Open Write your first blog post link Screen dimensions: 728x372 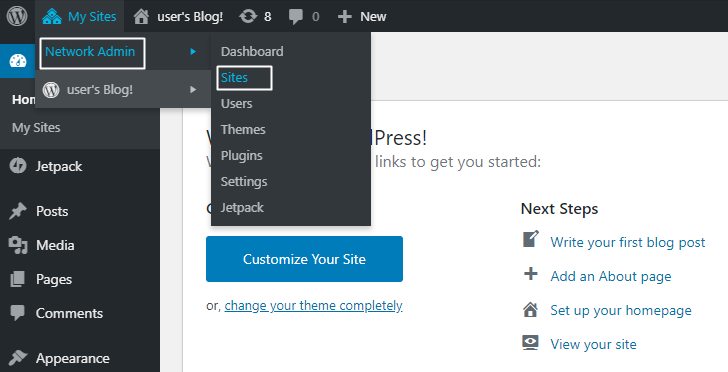click(628, 242)
